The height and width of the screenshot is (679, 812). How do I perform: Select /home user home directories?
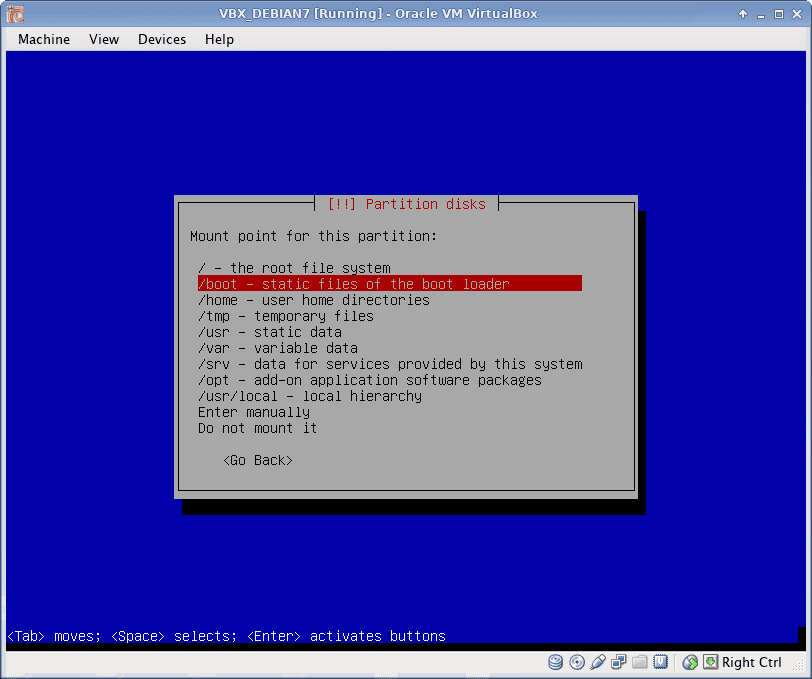(x=314, y=300)
